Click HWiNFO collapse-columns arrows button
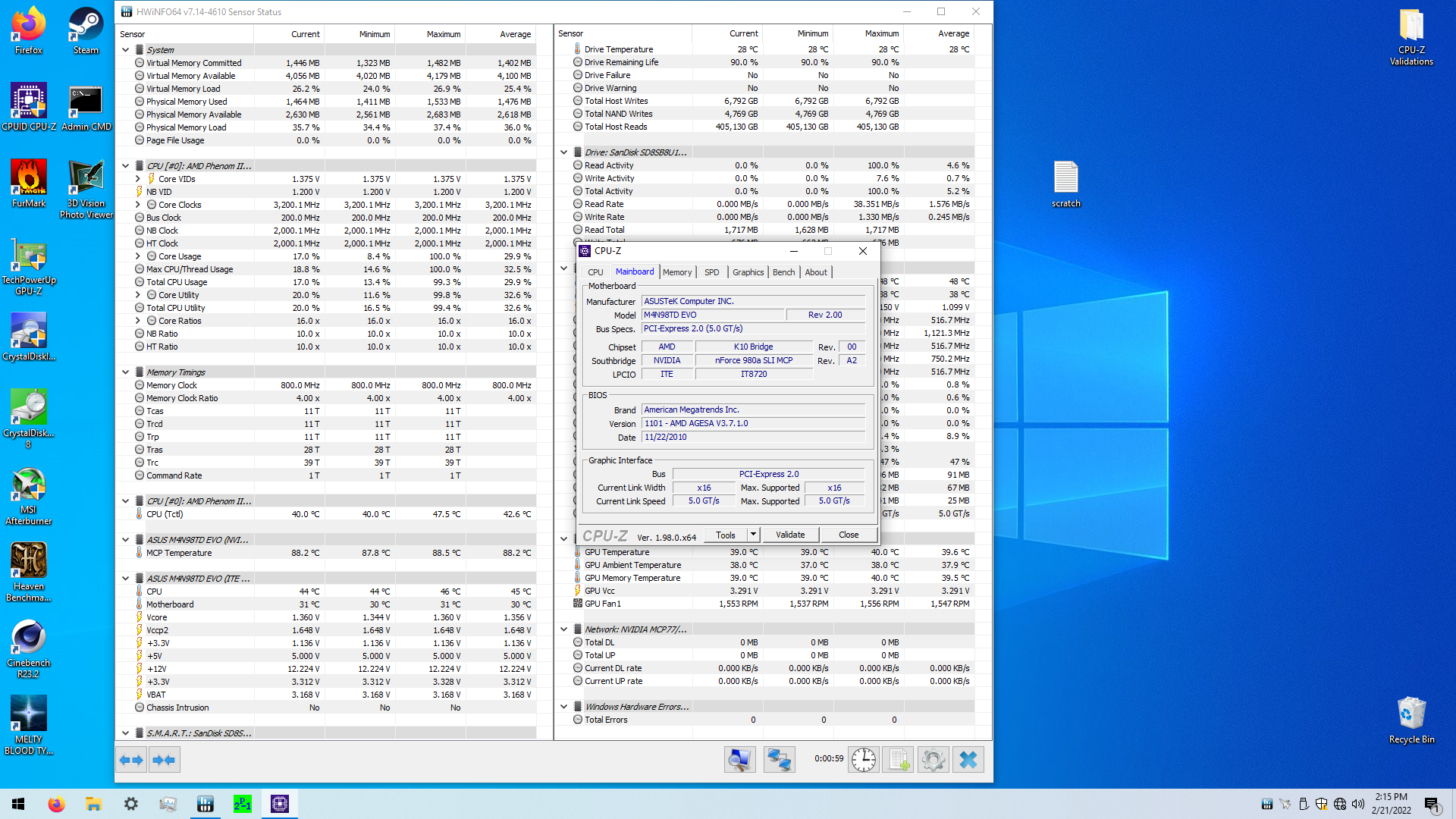1456x819 pixels. pos(164,760)
